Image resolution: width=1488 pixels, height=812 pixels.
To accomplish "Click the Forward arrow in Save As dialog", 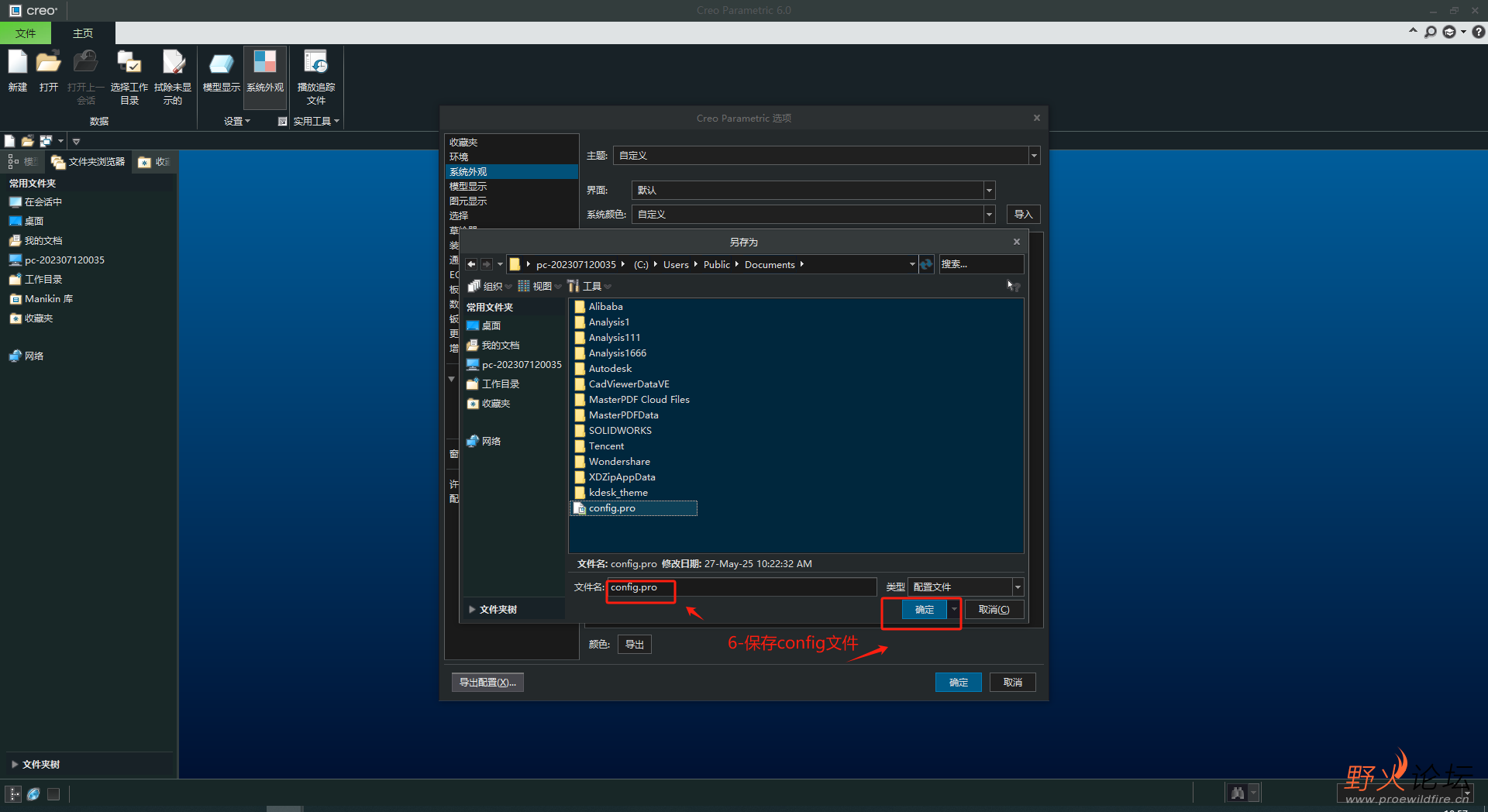I will pyautogui.click(x=486, y=264).
